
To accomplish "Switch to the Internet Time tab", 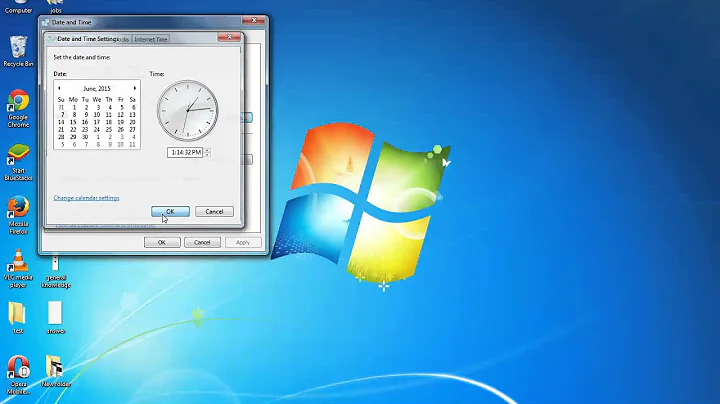I will (151, 39).
